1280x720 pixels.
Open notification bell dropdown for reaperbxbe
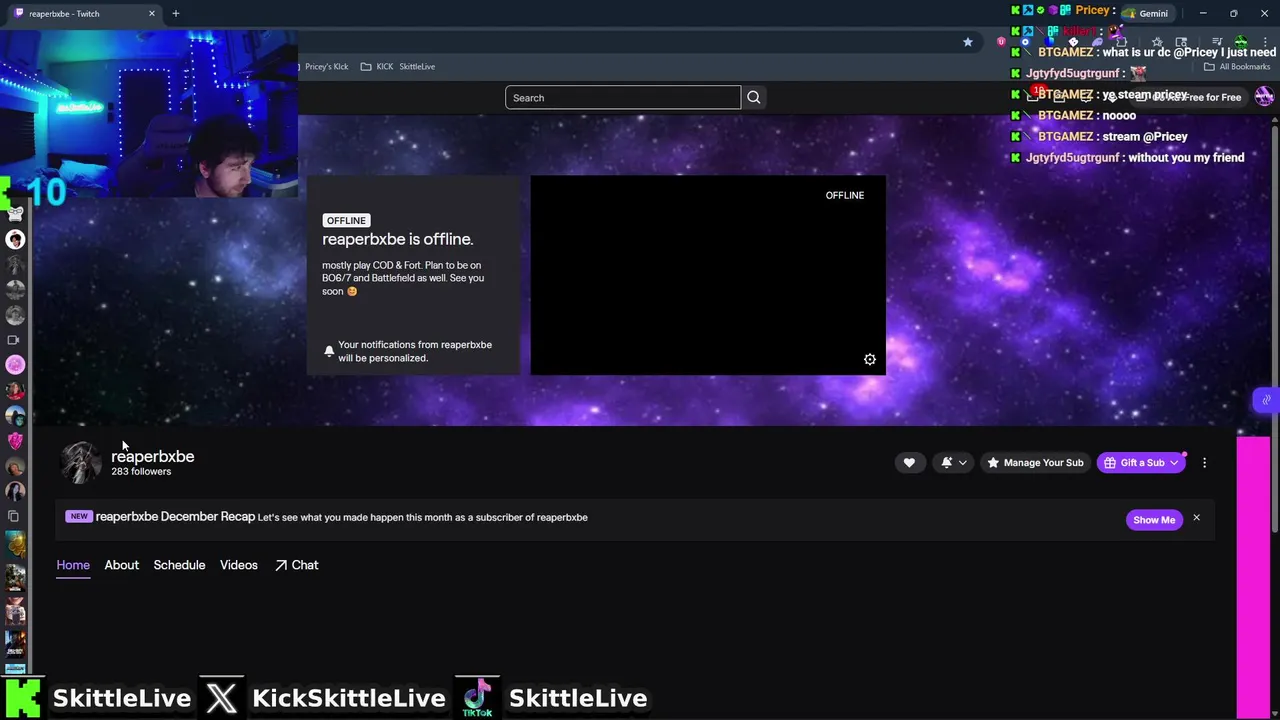click(x=953, y=462)
